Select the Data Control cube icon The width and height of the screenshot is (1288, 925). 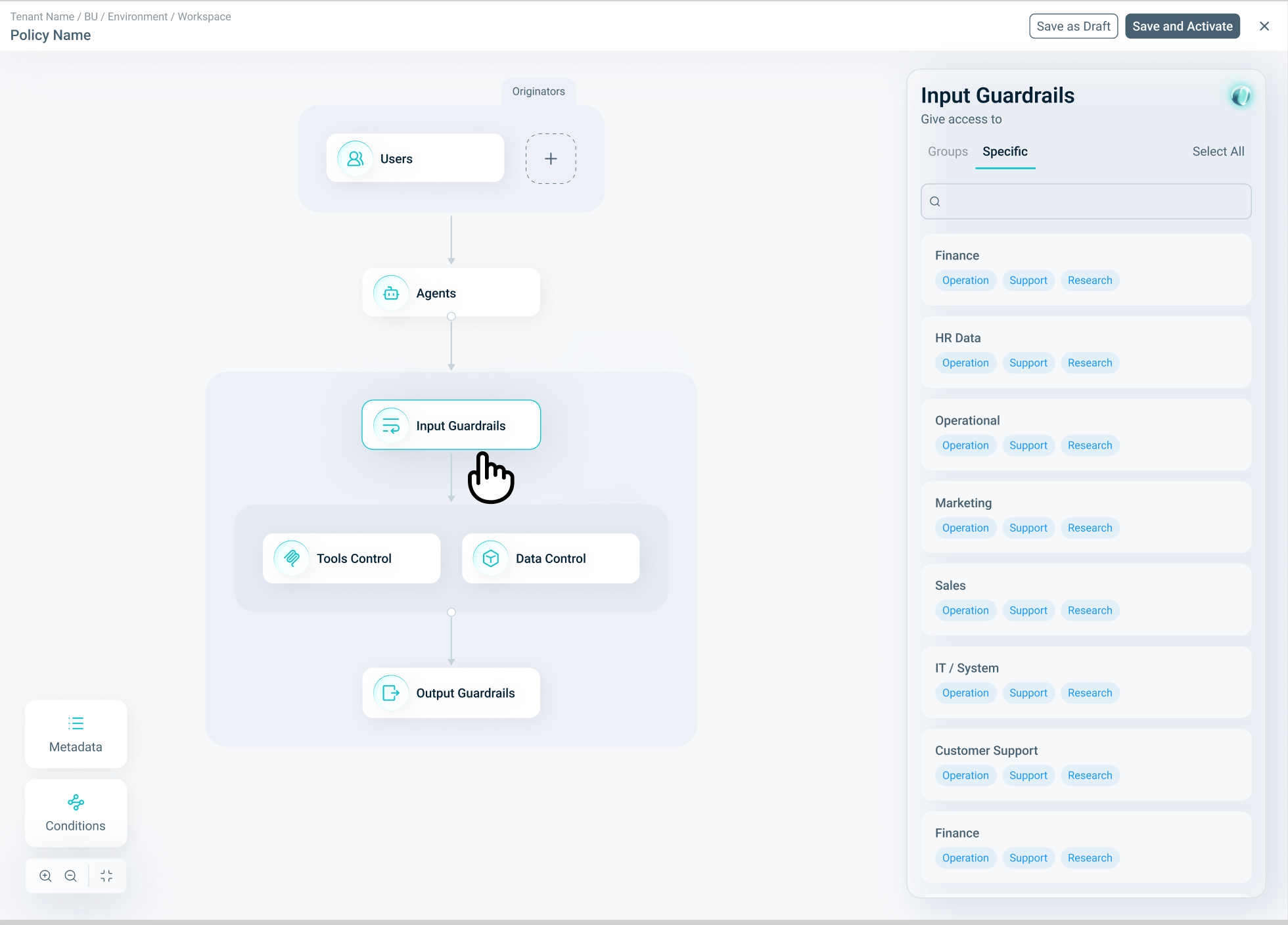pyautogui.click(x=491, y=558)
